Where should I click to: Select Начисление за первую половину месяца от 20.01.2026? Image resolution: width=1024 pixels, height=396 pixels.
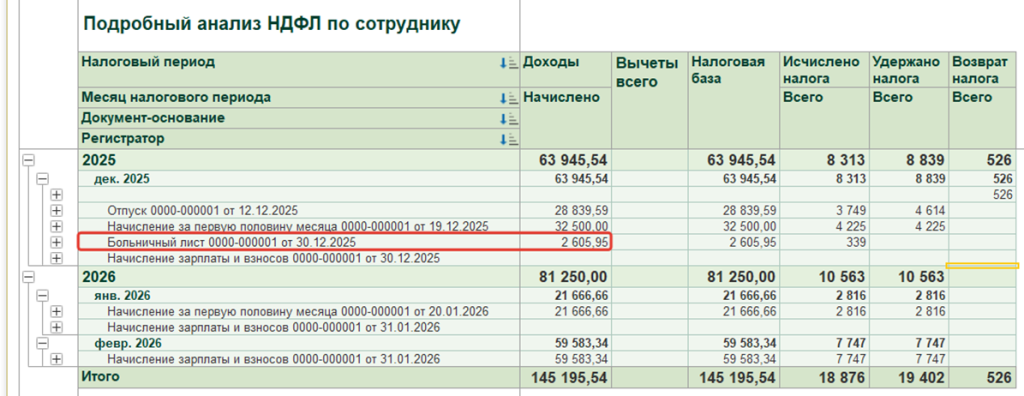[298, 311]
